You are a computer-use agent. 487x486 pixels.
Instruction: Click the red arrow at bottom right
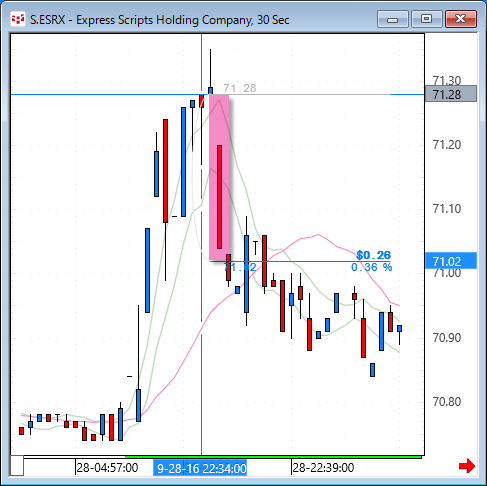point(467,466)
